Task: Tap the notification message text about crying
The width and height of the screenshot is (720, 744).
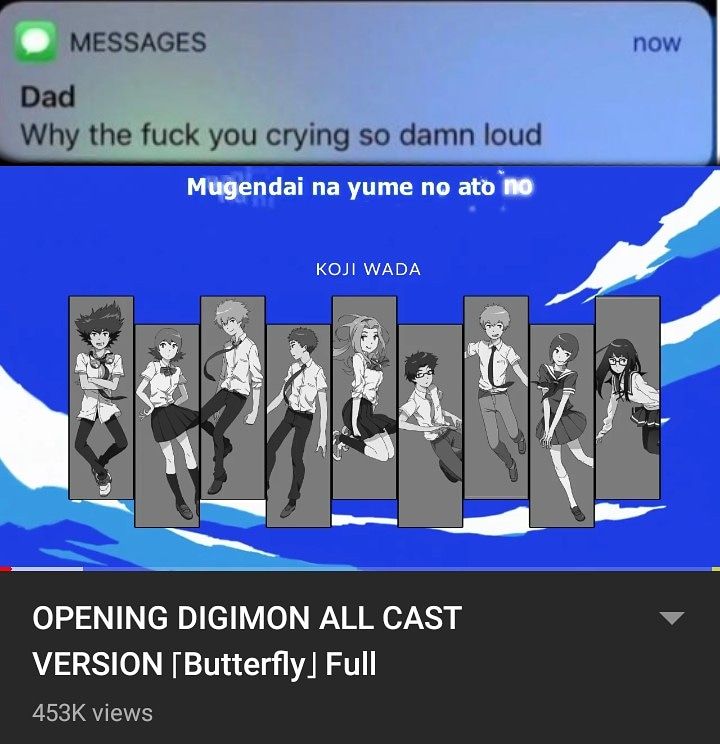Action: click(x=281, y=135)
